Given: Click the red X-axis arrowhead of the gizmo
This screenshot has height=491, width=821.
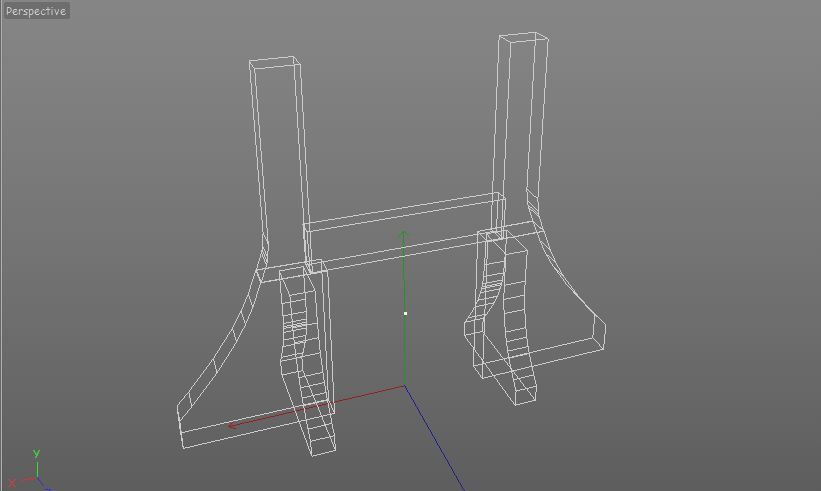Looking at the screenshot, I should (233, 426).
